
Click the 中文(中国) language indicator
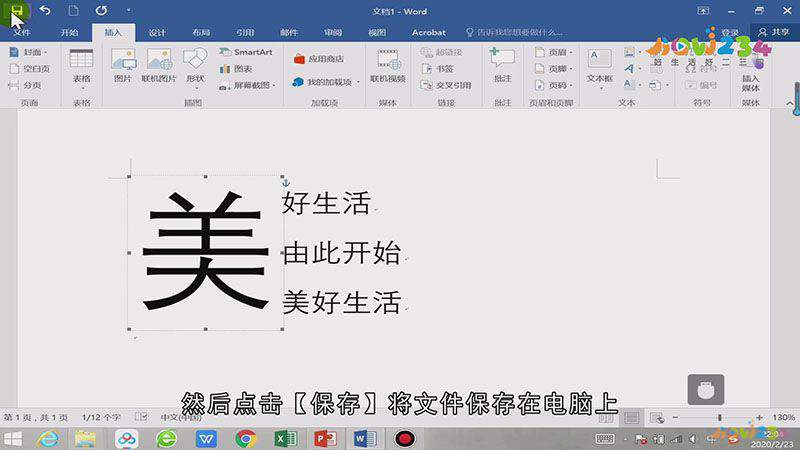(181, 417)
